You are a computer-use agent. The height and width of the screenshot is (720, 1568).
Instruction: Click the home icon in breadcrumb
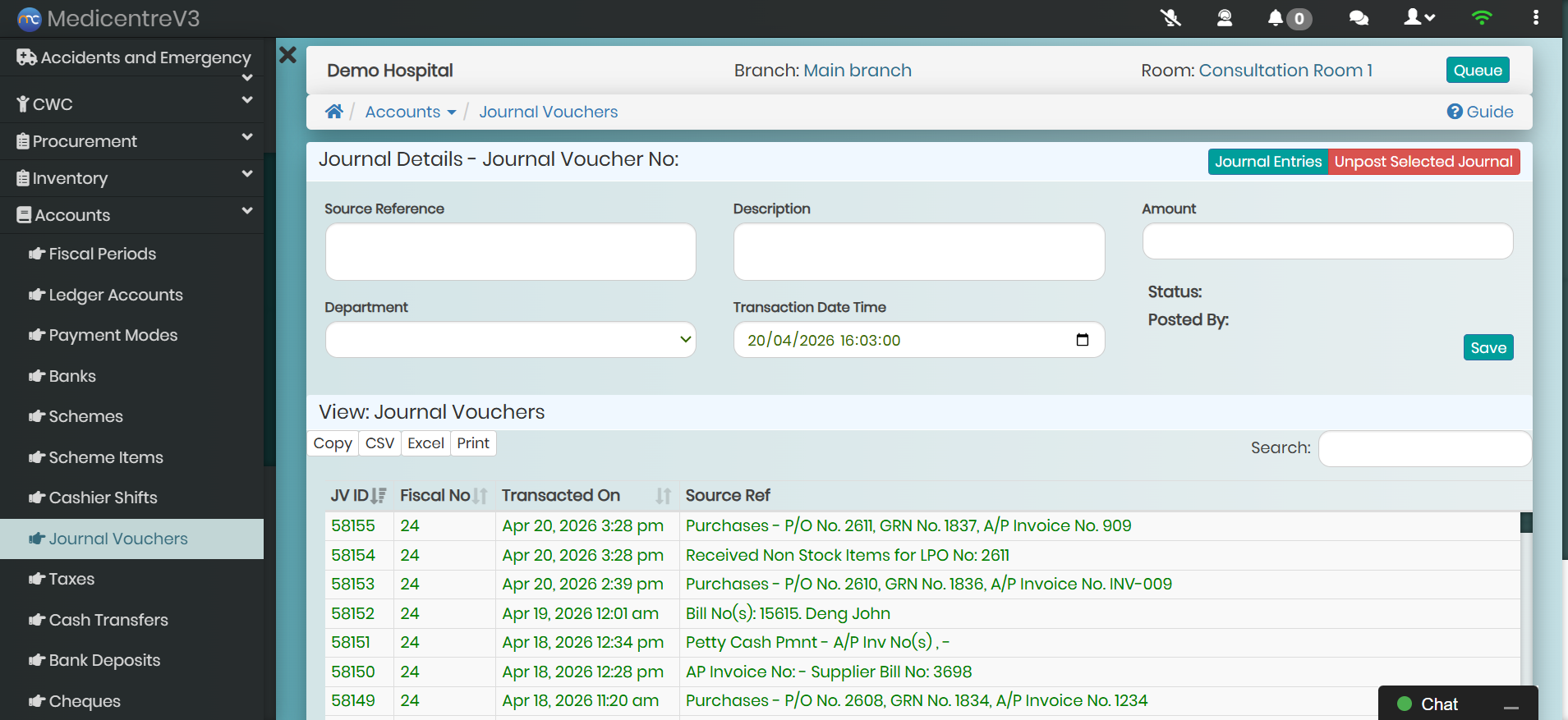(x=333, y=112)
